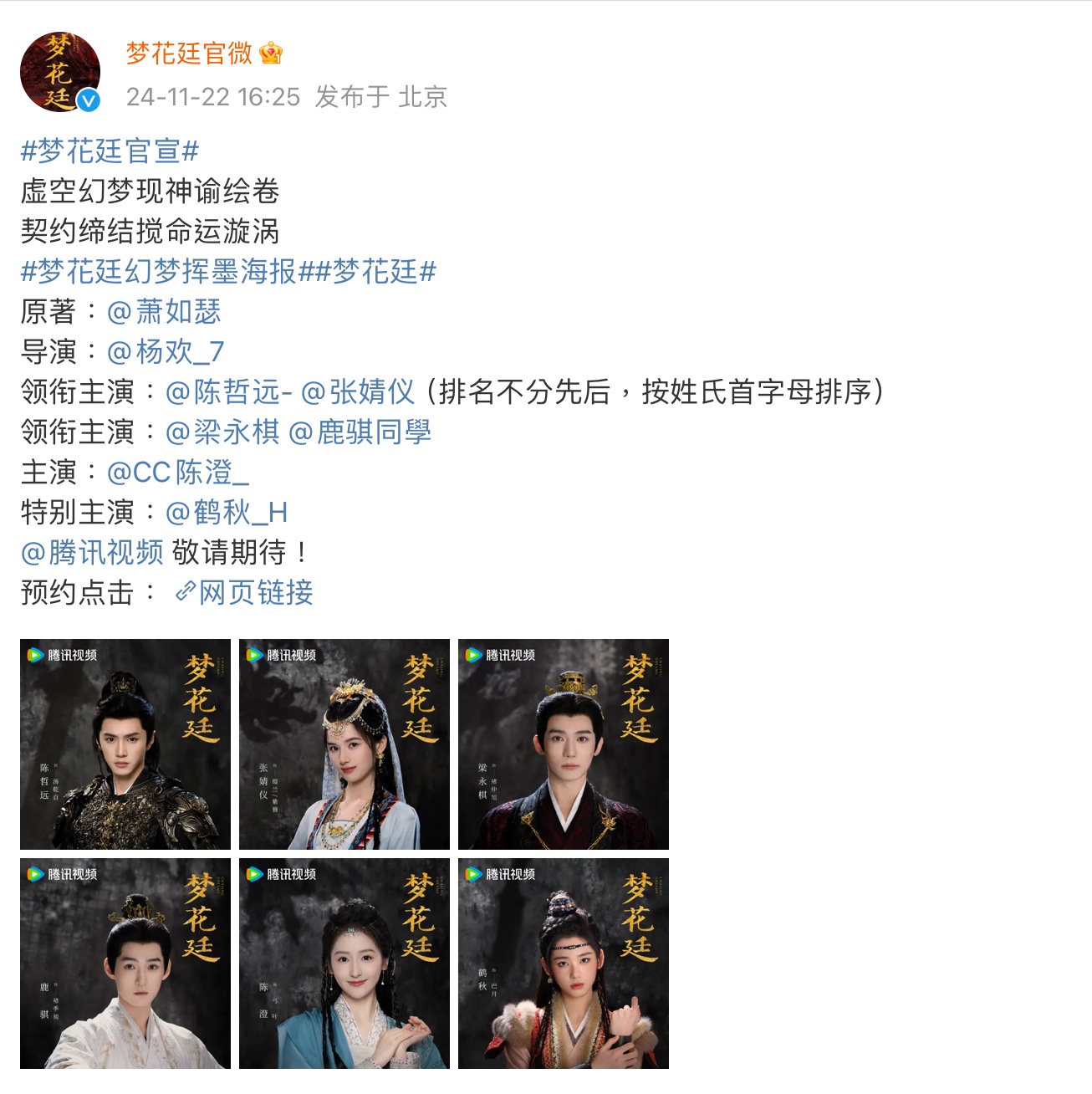Click the blue verified badge on avatar
Screen dimensions: 1092x1094
(89, 101)
